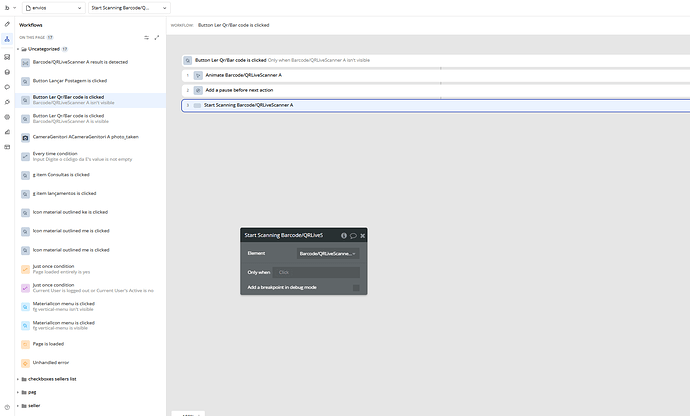Select MaterialIcon menu clicked, vertical-menu is visible workflow
The image size is (690, 416).
tap(91, 325)
